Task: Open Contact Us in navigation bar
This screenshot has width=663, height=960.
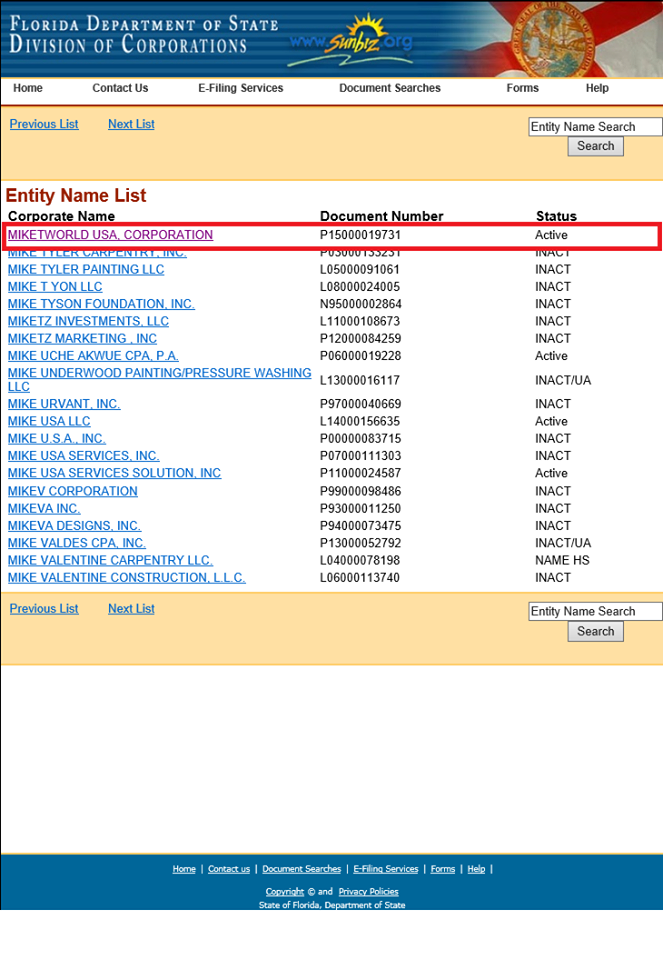Action: tap(120, 88)
